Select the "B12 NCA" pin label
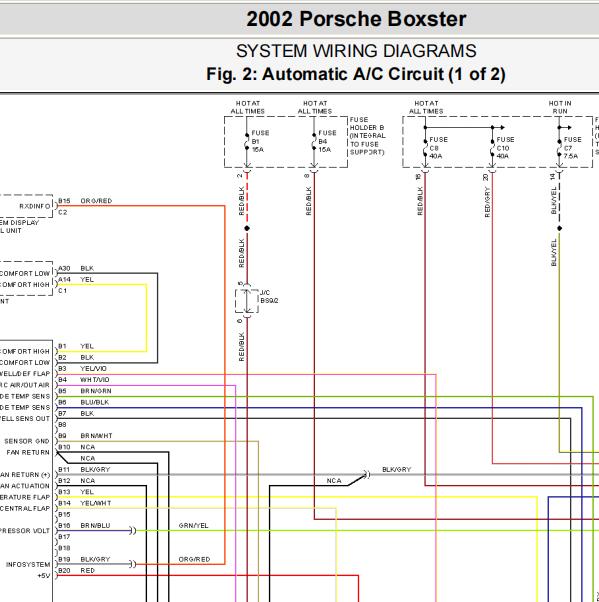 click(x=76, y=480)
